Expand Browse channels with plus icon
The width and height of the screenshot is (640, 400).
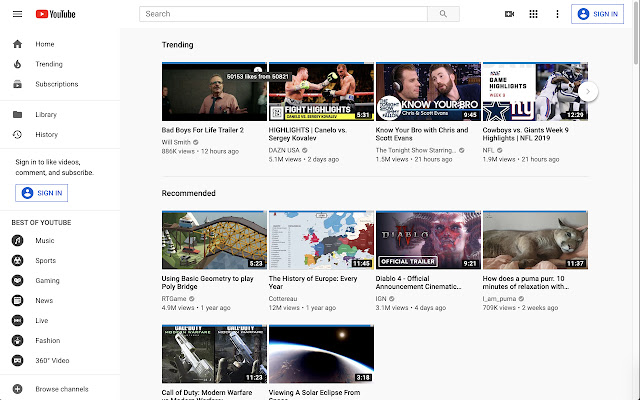click(17, 387)
